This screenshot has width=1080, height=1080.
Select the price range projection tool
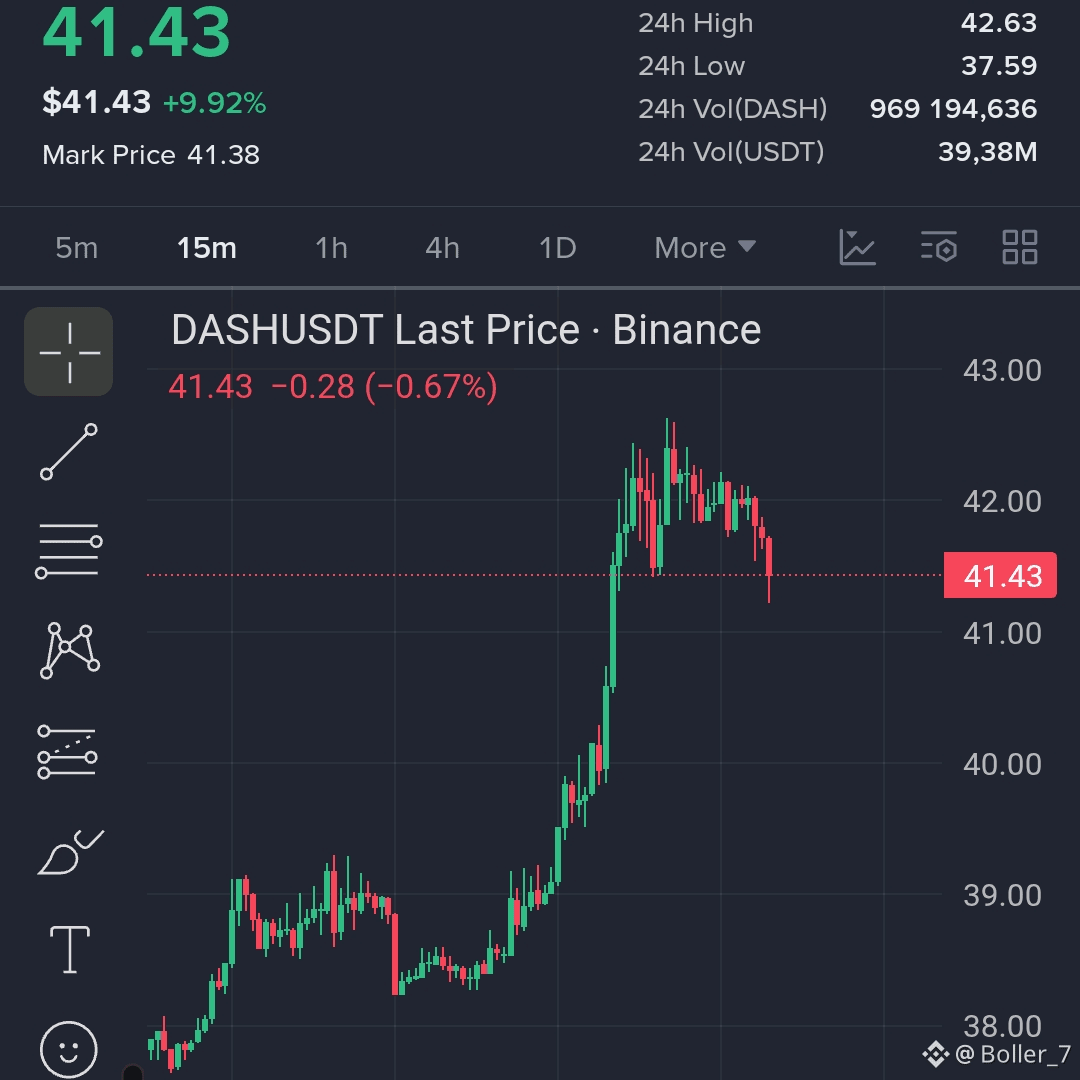click(67, 751)
